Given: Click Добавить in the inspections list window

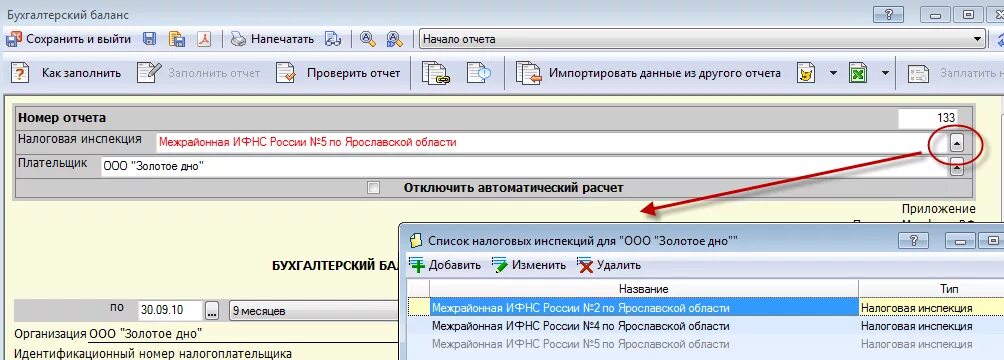Looking at the screenshot, I should click(x=455, y=265).
